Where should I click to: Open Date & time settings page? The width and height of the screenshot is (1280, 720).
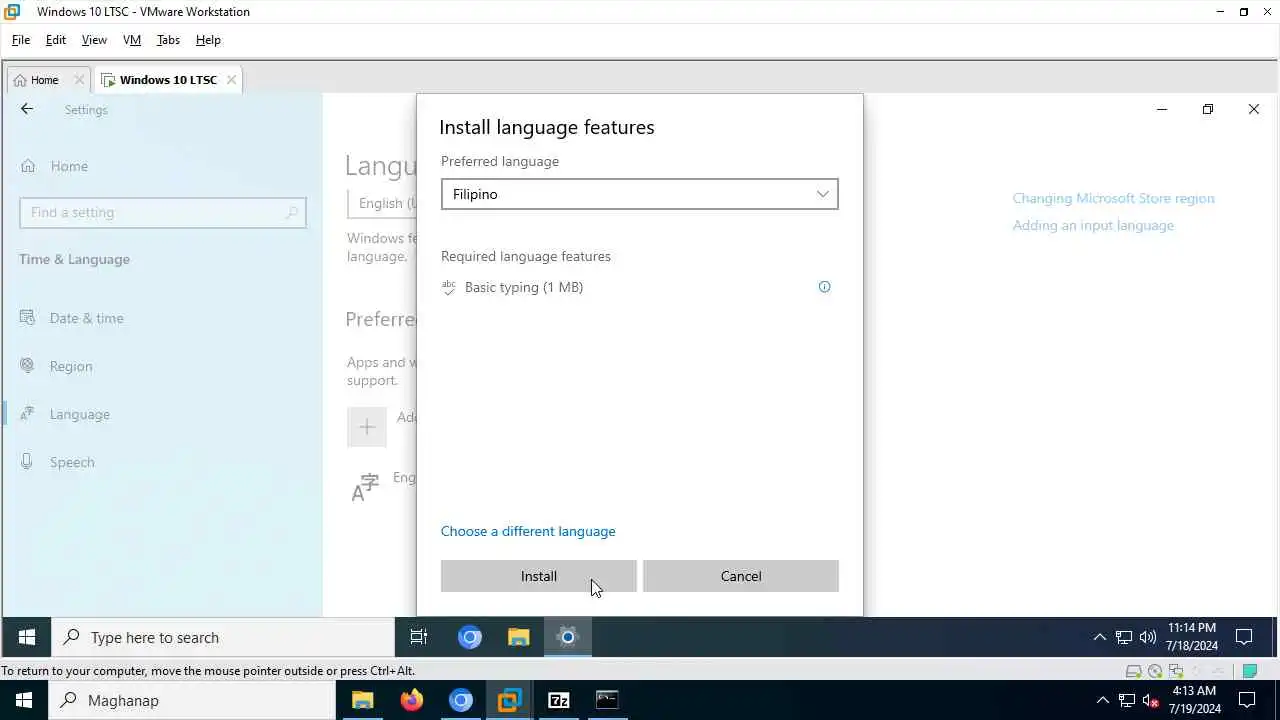point(86,318)
